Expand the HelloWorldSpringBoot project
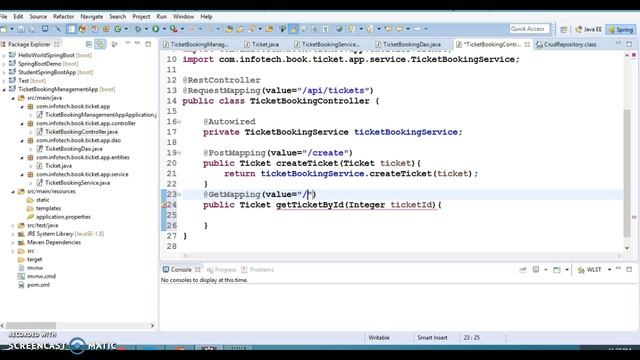The width and height of the screenshot is (640, 360). (x=4, y=55)
